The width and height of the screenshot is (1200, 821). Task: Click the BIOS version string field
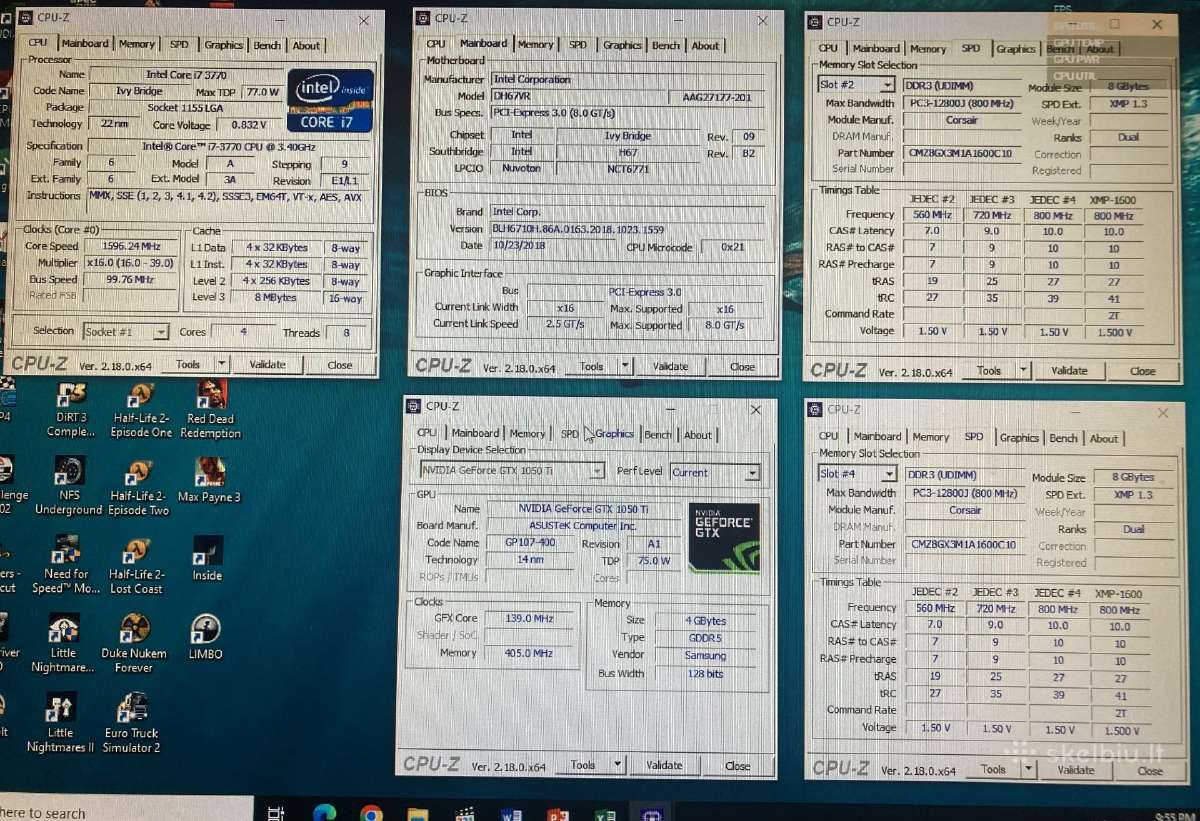tap(628, 228)
